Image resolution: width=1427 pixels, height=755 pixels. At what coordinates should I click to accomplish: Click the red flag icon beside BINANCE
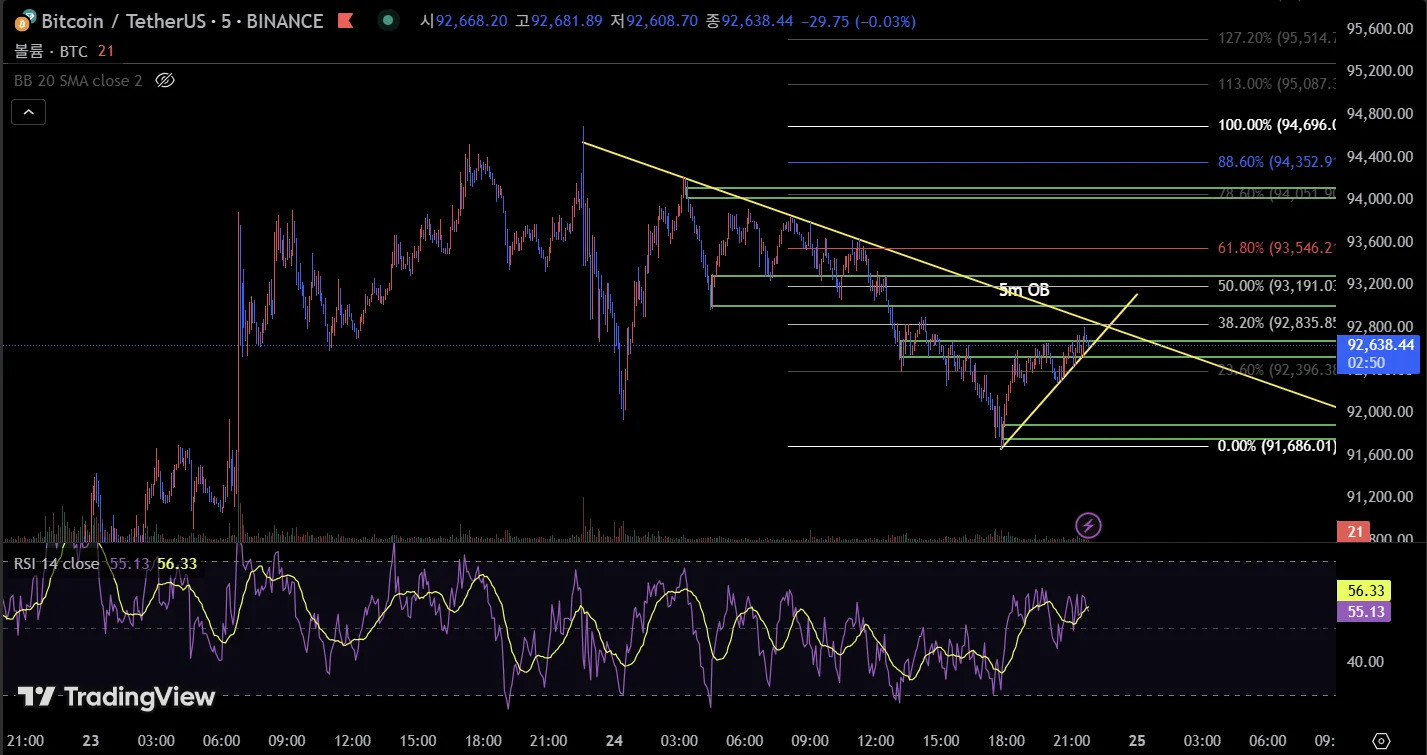345,21
